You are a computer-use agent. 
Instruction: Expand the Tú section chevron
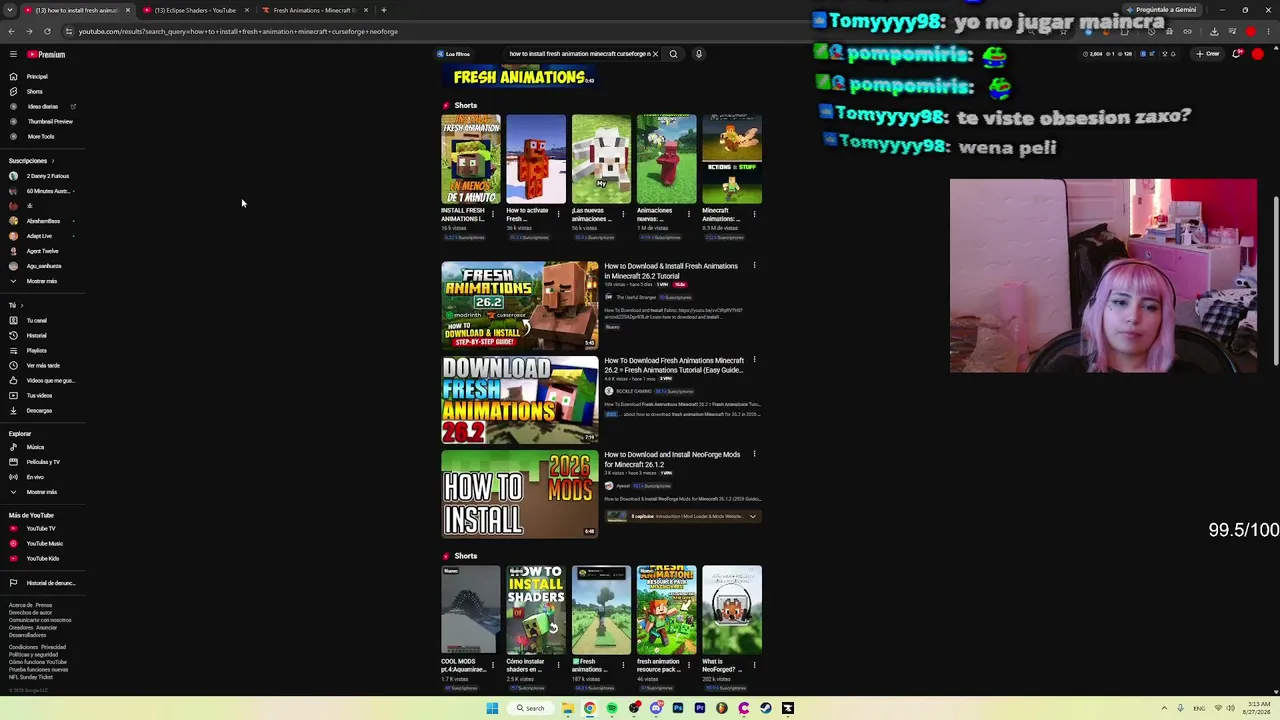(x=22, y=305)
